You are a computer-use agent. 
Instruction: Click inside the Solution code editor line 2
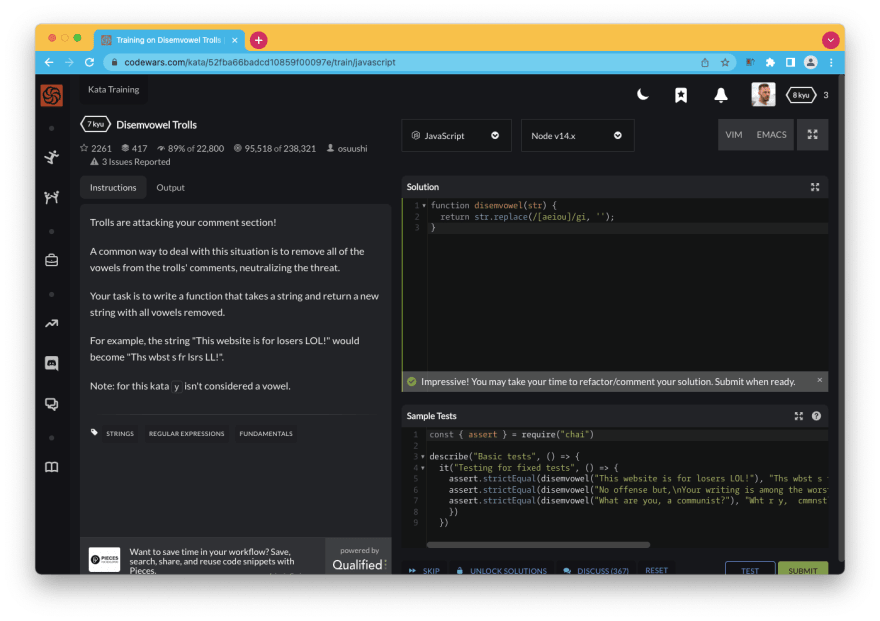point(627,217)
